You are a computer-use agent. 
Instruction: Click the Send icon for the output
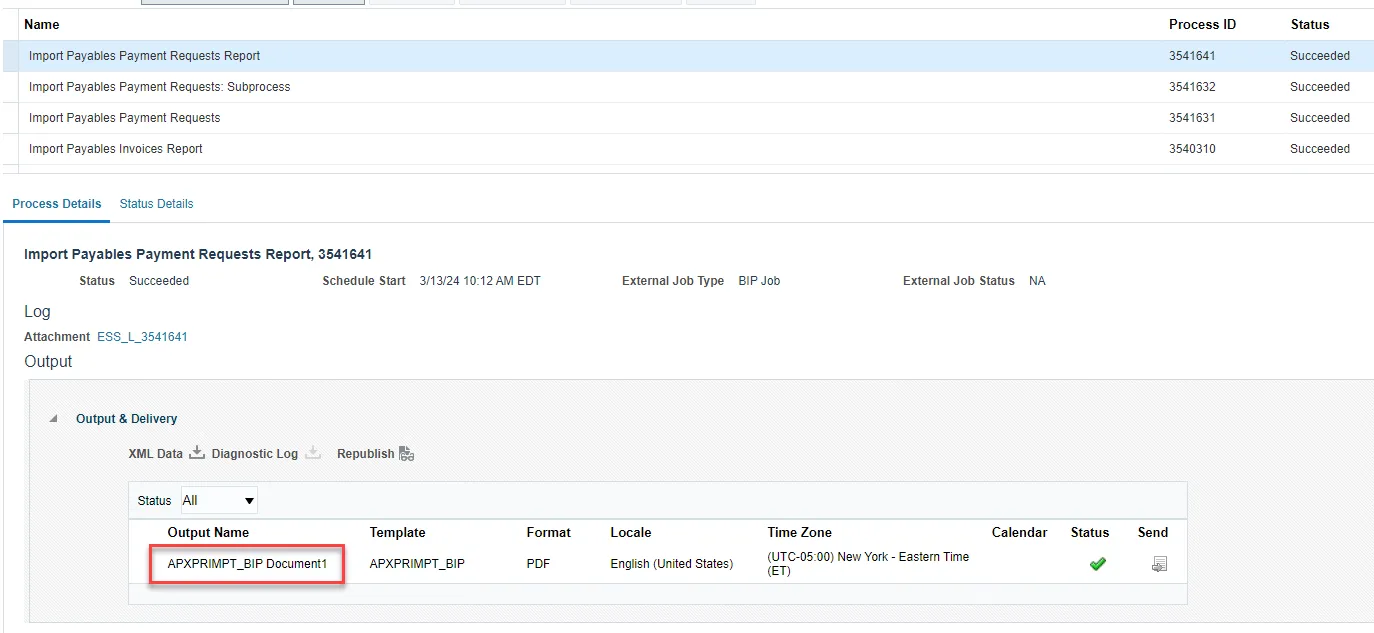(1159, 564)
